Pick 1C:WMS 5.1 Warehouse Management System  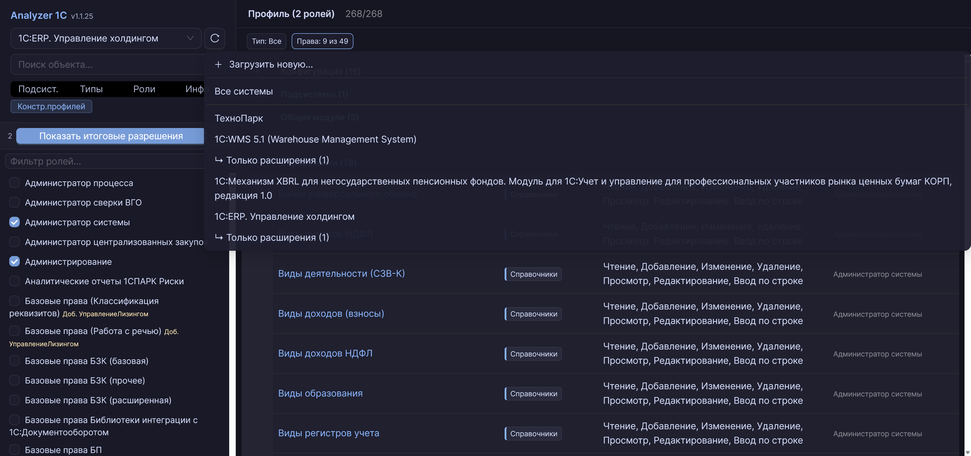pyautogui.click(x=315, y=139)
